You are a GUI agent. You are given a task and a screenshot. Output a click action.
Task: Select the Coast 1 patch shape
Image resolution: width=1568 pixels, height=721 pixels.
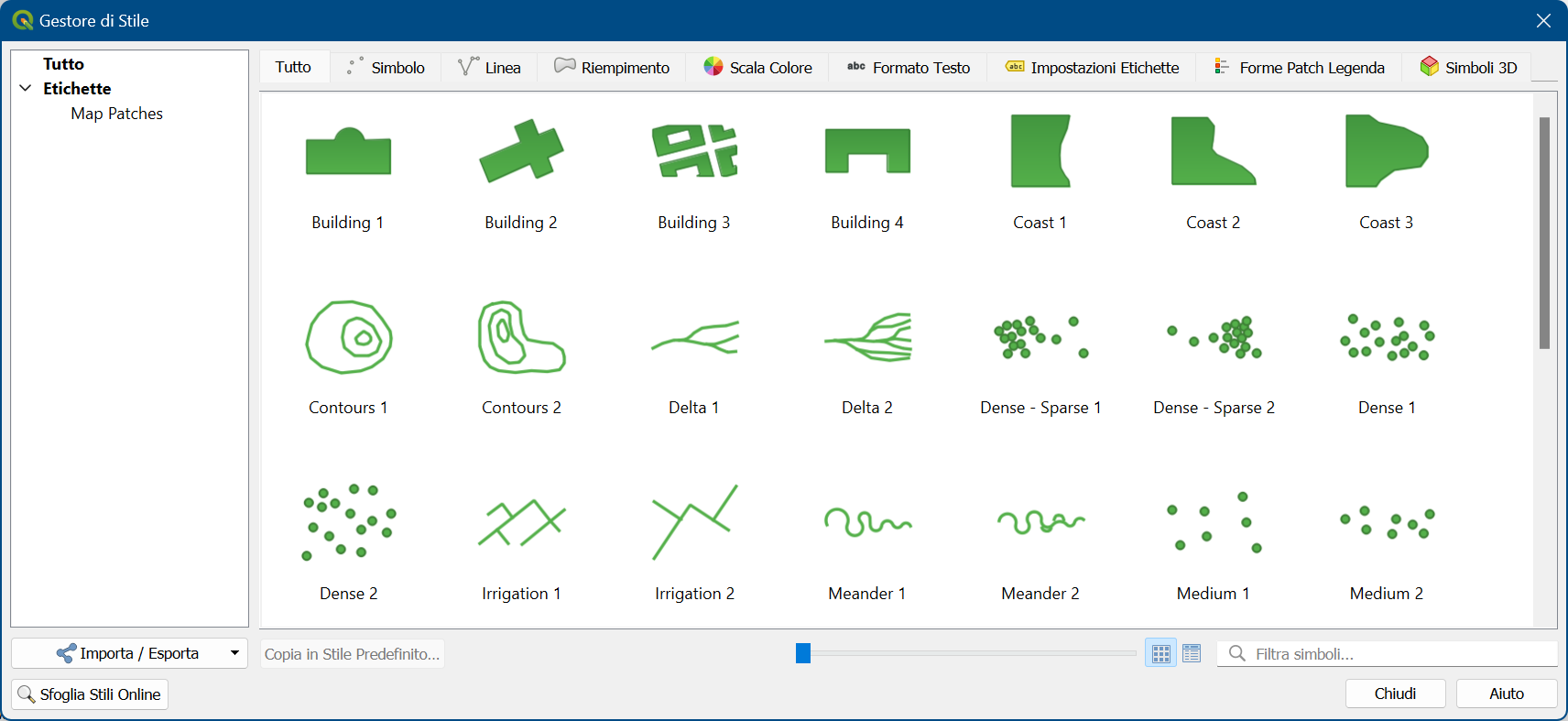(1040, 172)
